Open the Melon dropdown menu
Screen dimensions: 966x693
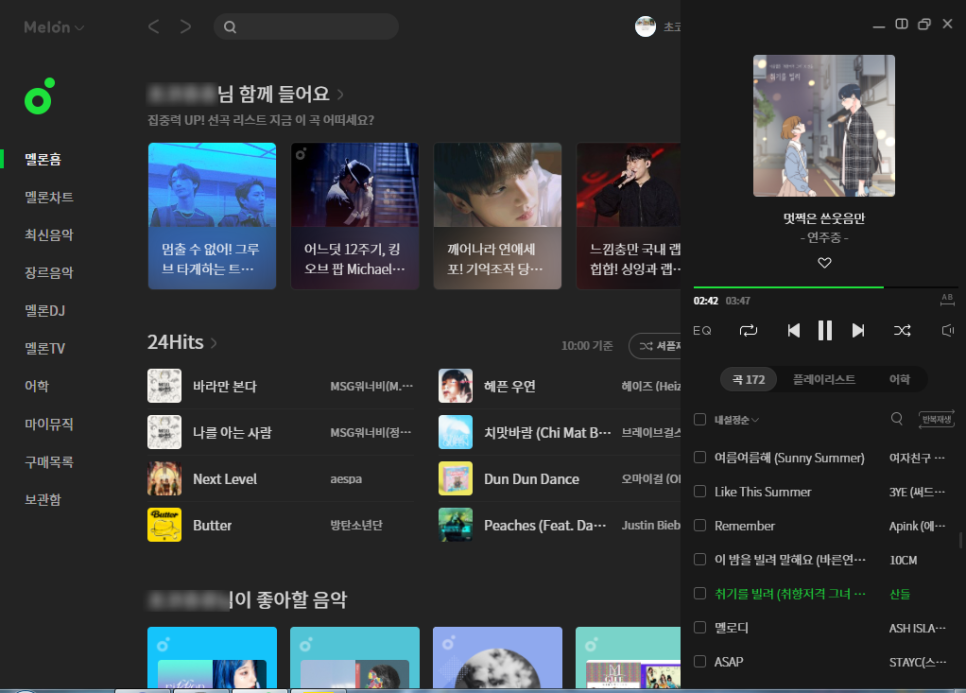tap(54, 27)
